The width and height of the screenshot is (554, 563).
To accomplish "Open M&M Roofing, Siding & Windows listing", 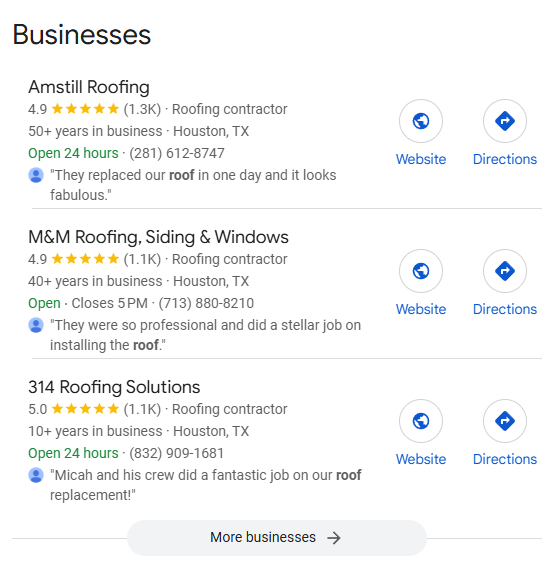I will click(x=158, y=237).
